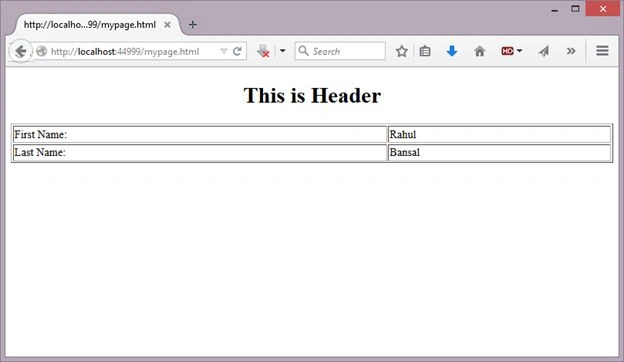Open downloads with the blue arrow
This screenshot has height=362, width=624.
click(452, 51)
